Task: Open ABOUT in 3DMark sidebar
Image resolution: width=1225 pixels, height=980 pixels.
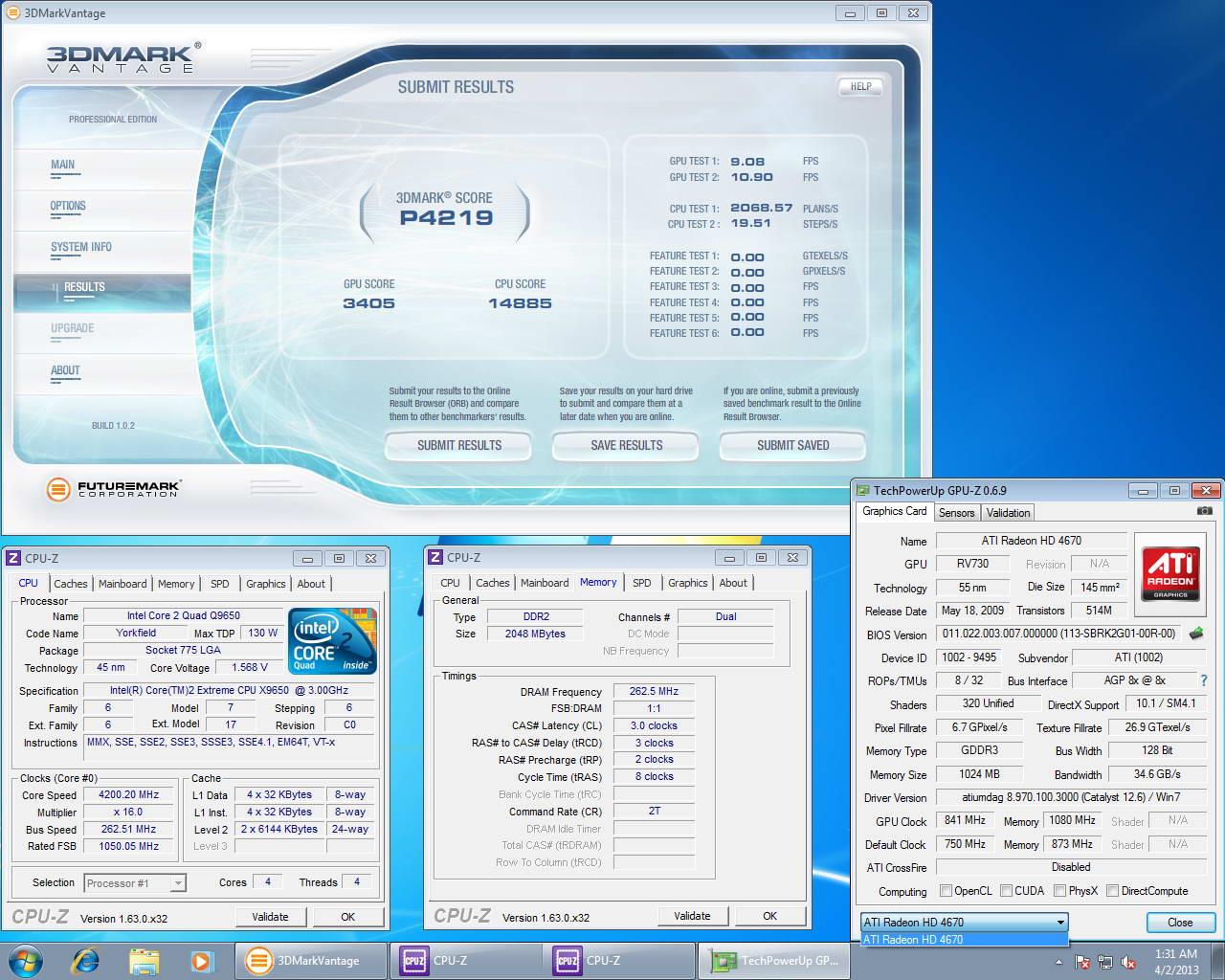Action: [x=65, y=371]
